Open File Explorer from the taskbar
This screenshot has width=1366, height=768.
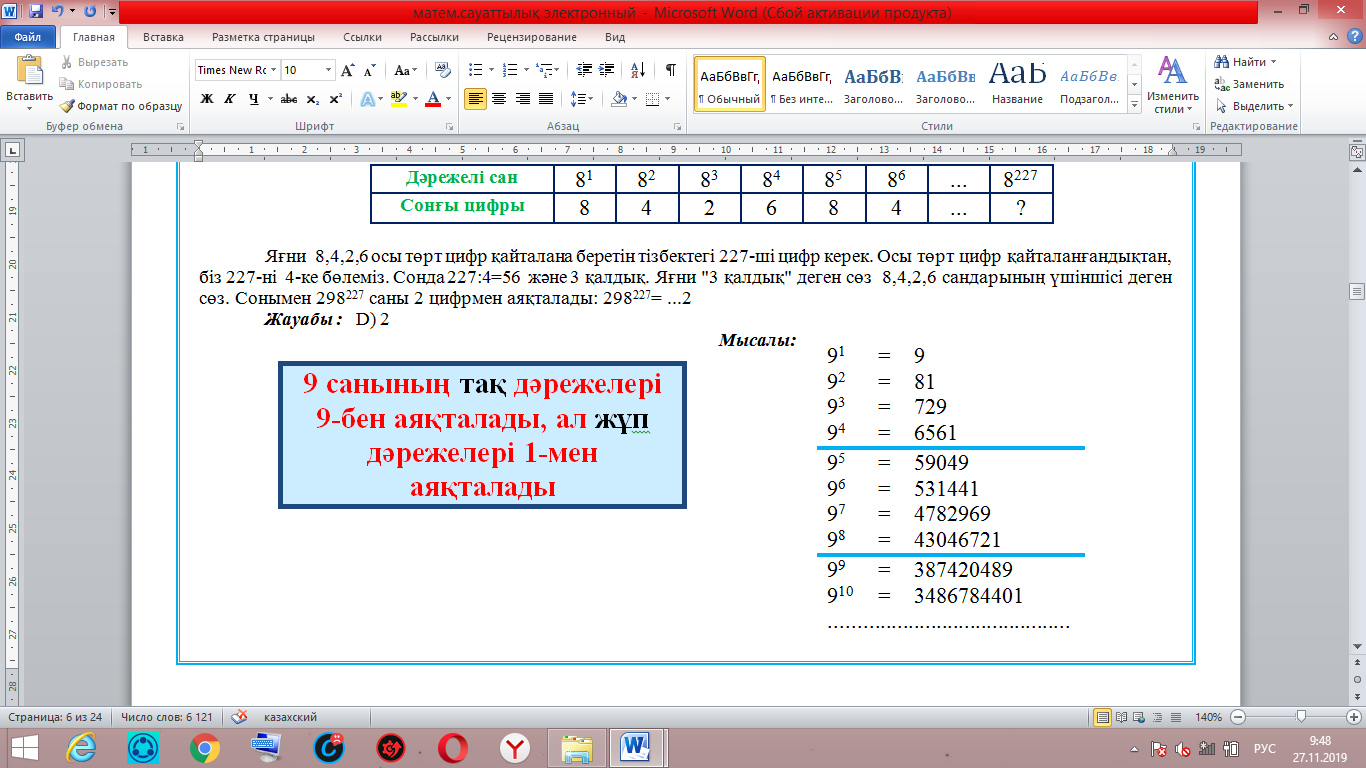point(576,747)
